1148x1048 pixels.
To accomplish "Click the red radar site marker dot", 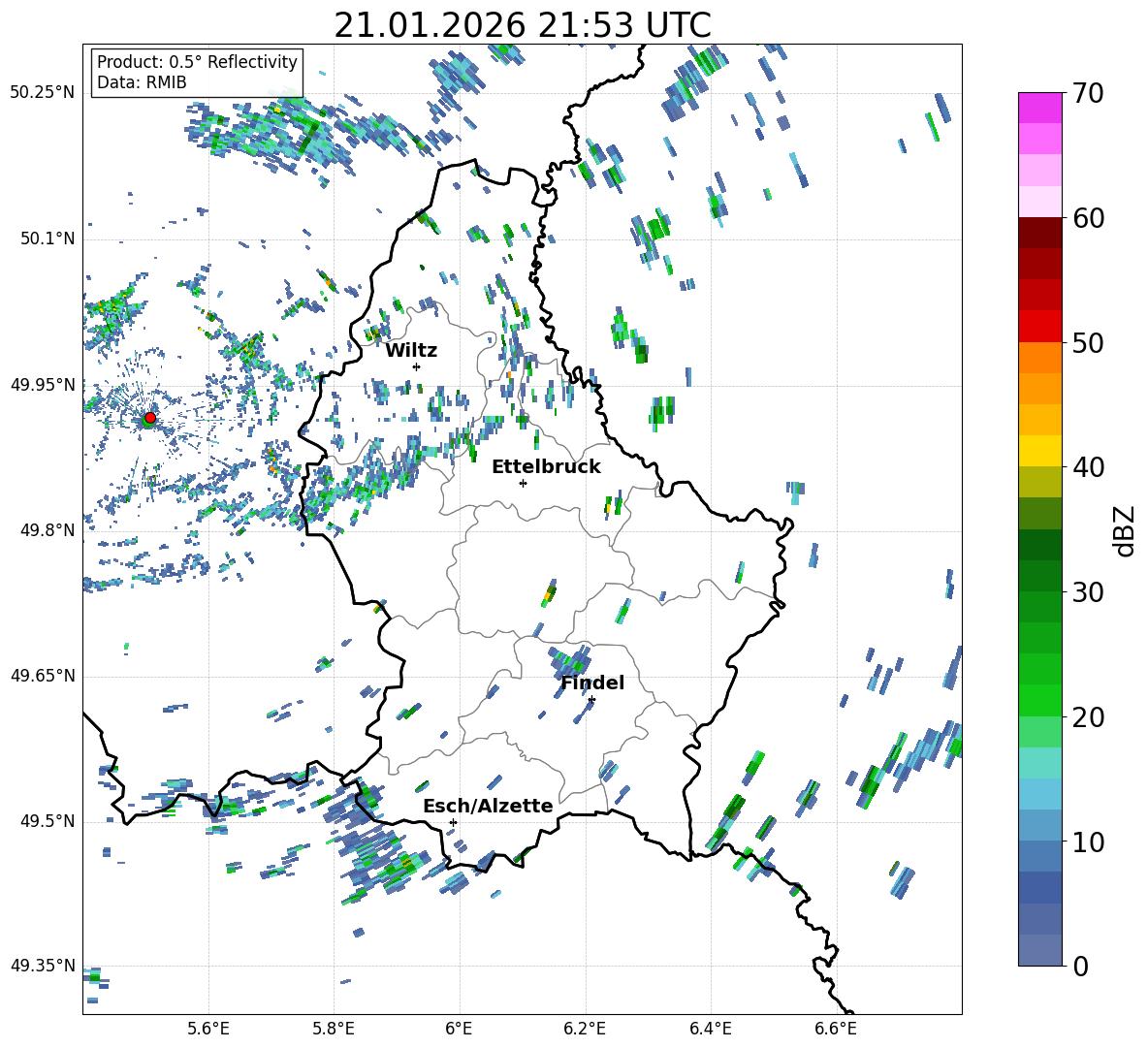I will [149, 418].
